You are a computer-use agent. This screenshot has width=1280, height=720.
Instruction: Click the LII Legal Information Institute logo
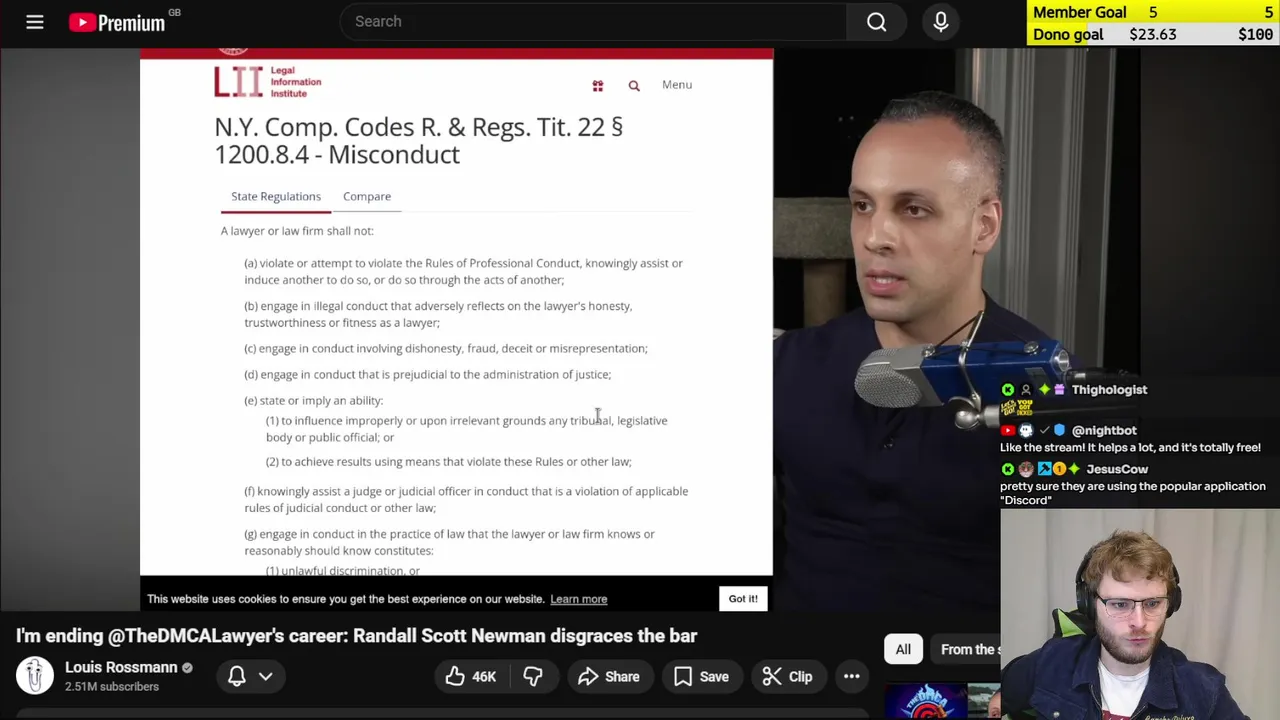click(267, 81)
